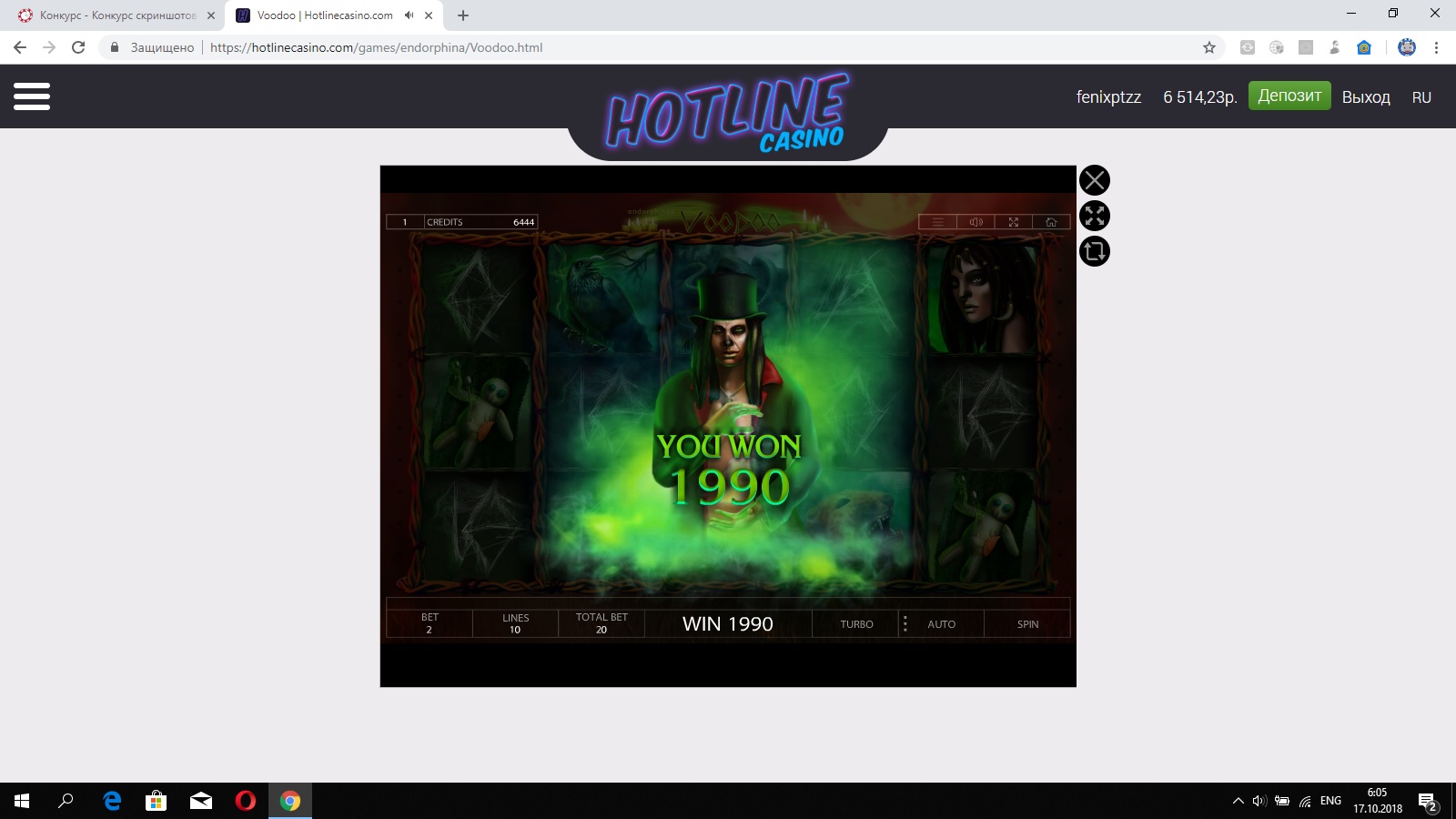Screen dimensions: 1456x819
Task: Click the Hotline Casino logo
Action: click(x=728, y=114)
